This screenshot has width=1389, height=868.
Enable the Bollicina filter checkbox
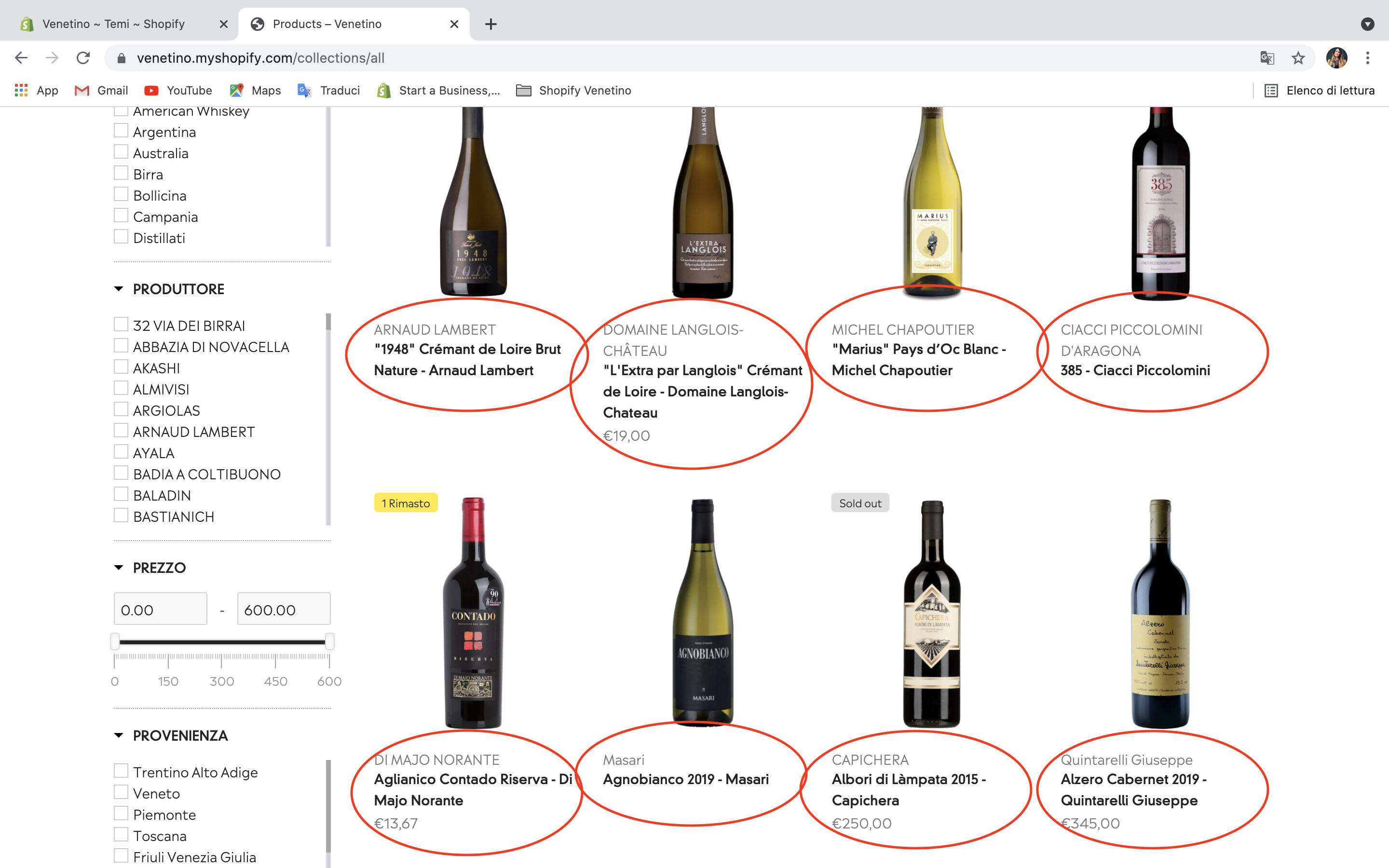tap(121, 195)
